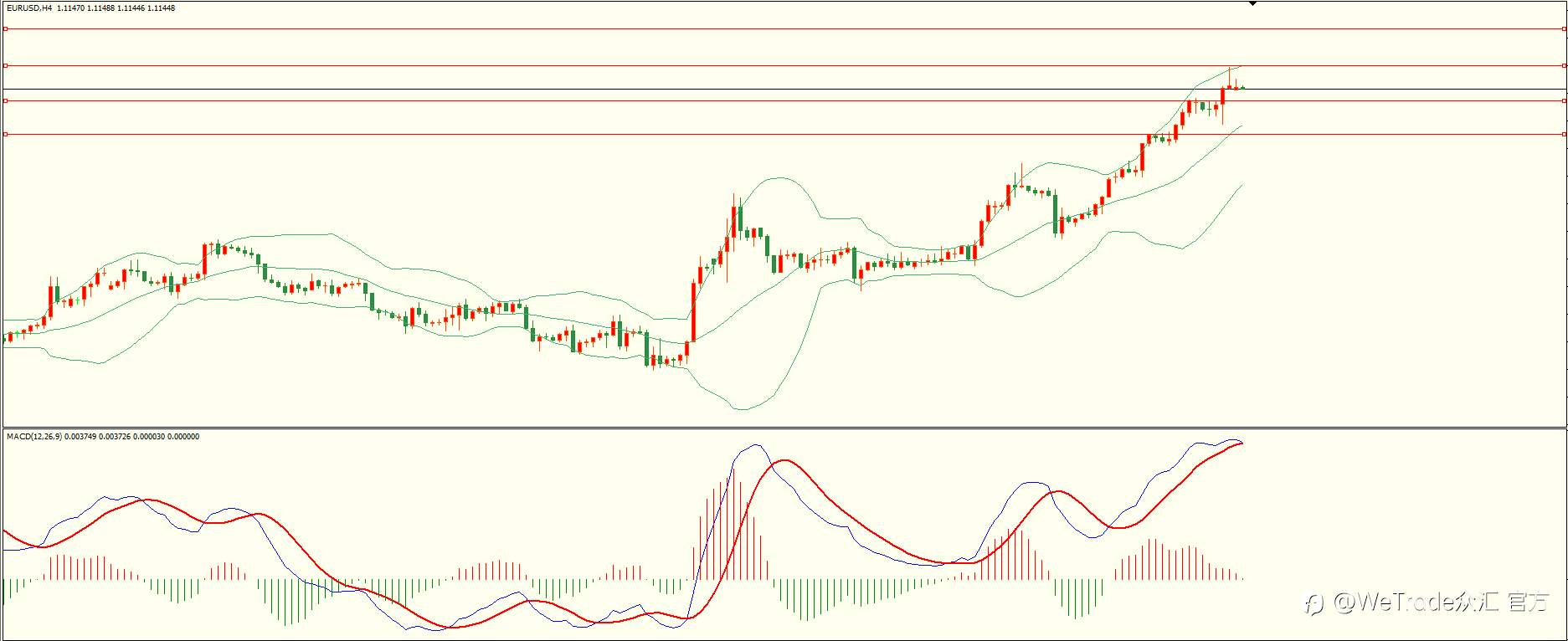Click the 0.003749 MACD value text
Viewport: 1568px width, 641px height.
tap(80, 436)
